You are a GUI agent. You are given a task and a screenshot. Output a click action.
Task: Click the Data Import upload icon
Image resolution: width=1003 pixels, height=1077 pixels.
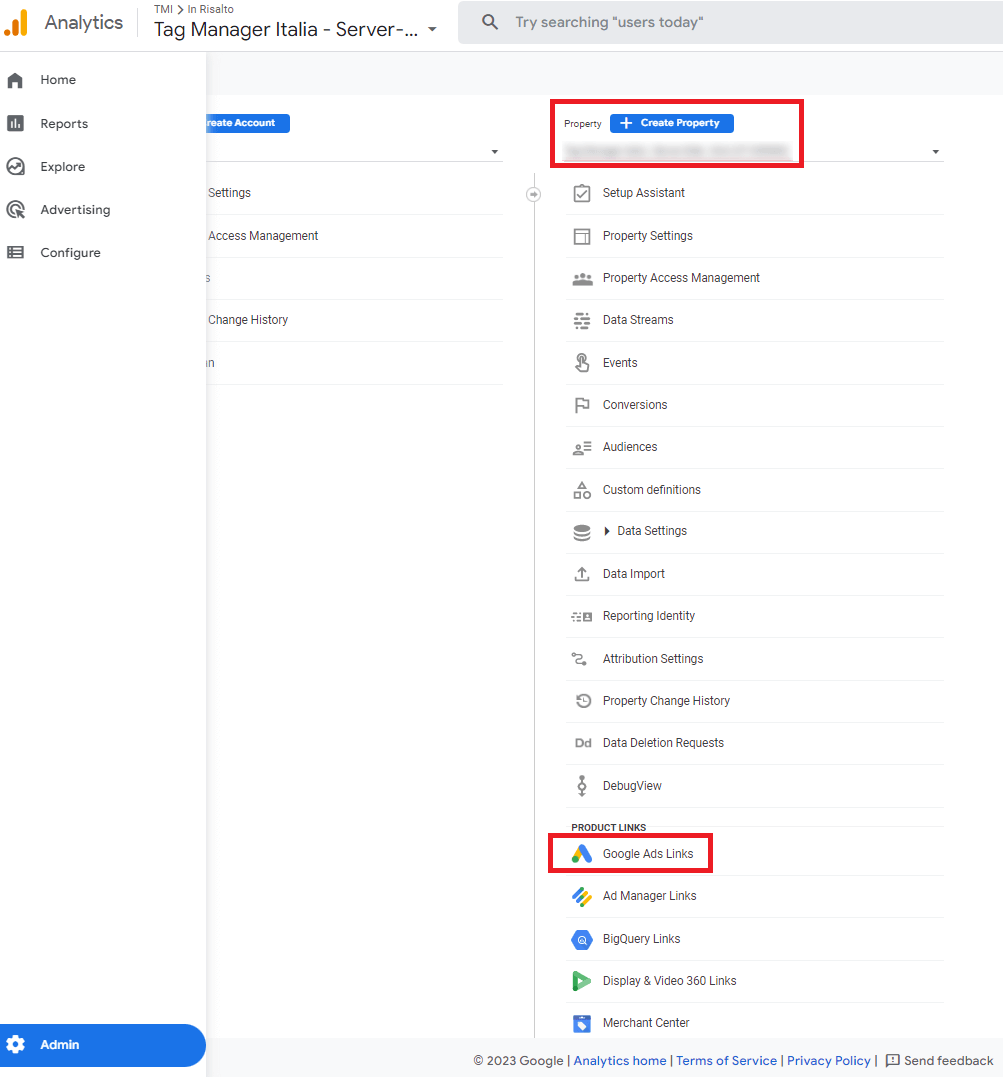tap(582, 574)
